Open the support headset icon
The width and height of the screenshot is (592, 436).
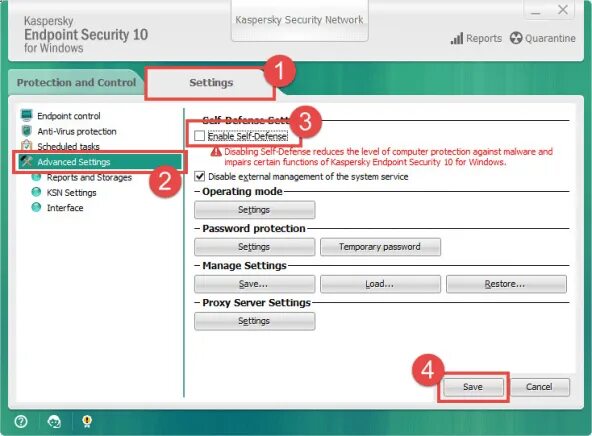[x=54, y=421]
